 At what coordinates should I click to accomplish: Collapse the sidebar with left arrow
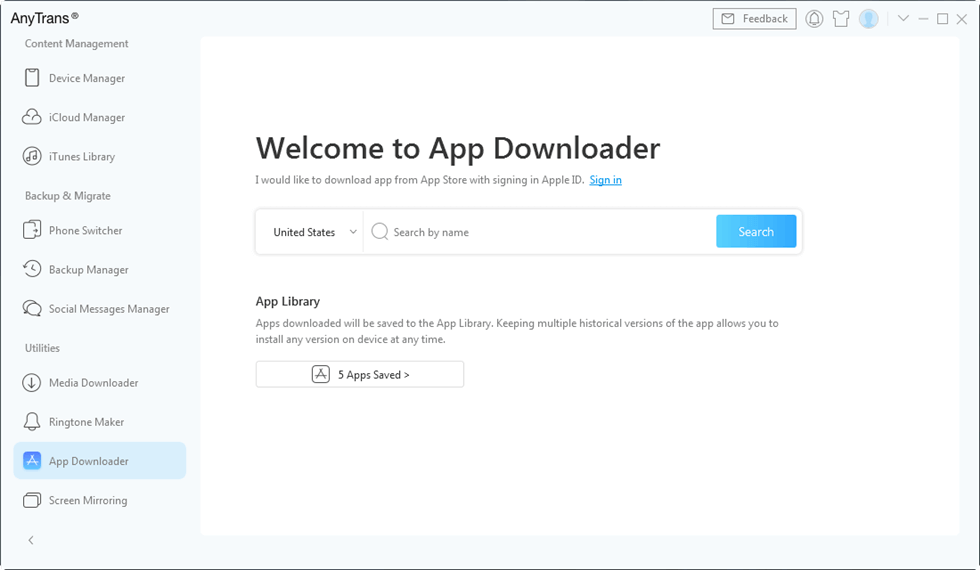[31, 540]
